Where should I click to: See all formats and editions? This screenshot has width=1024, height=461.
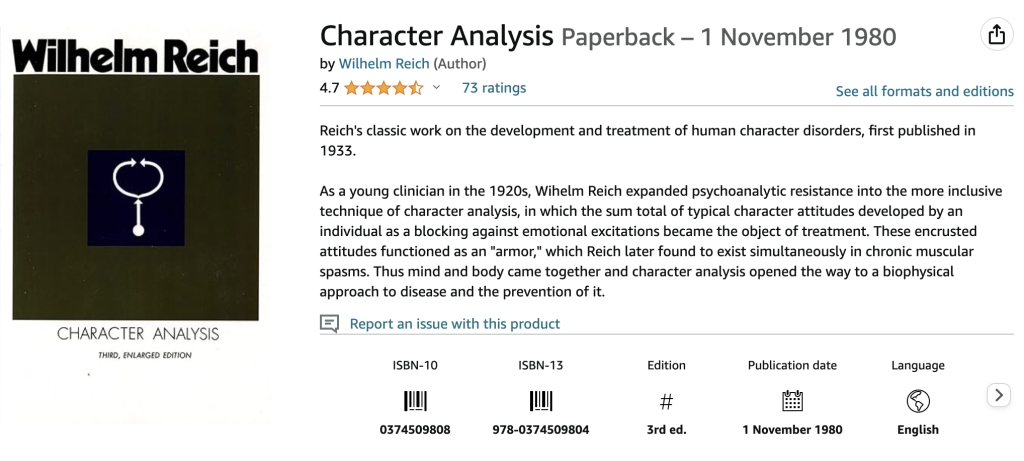(924, 91)
